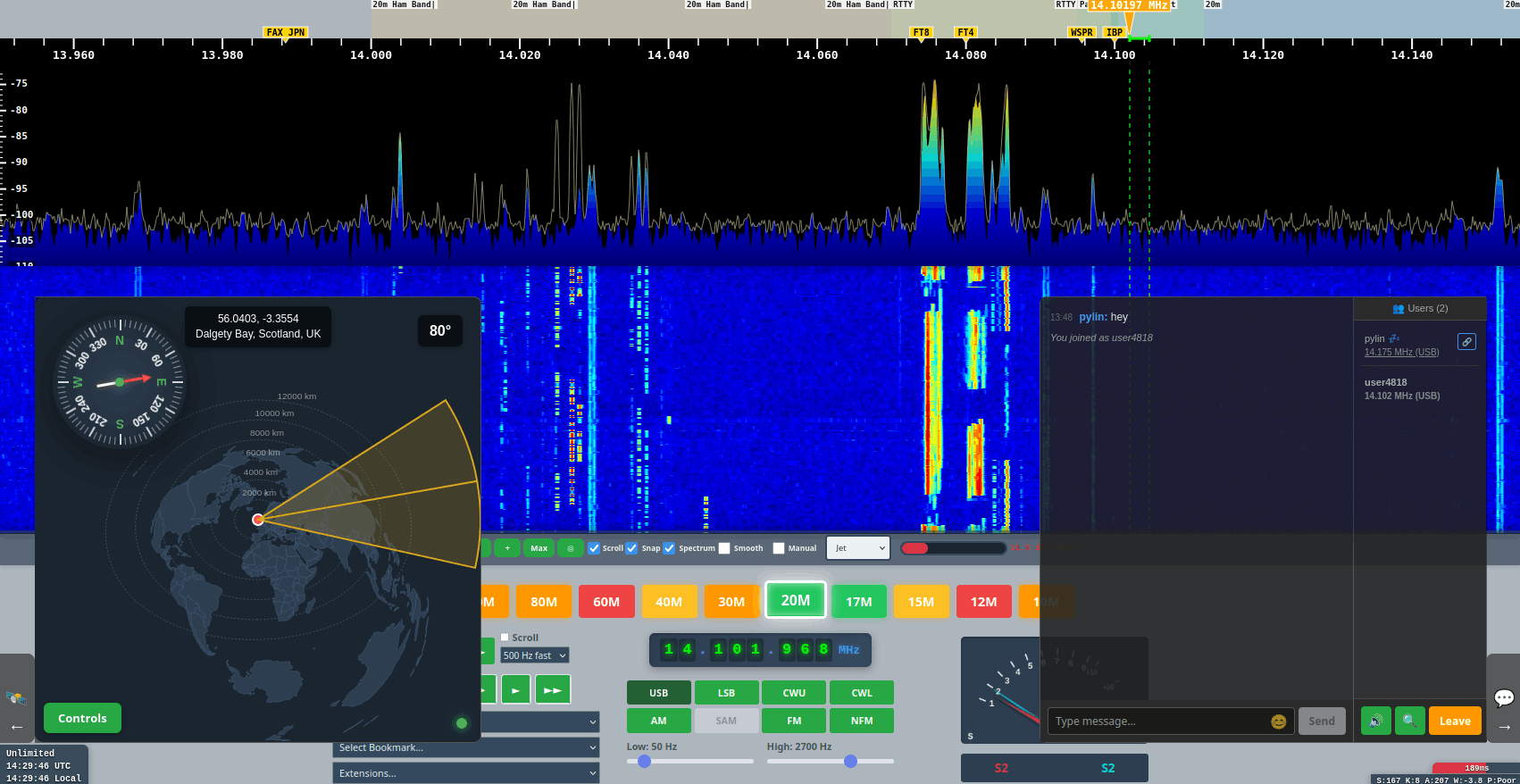This screenshot has height=784, width=1520.
Task: Click the satellite antenna rotator icon
Action: point(16,697)
